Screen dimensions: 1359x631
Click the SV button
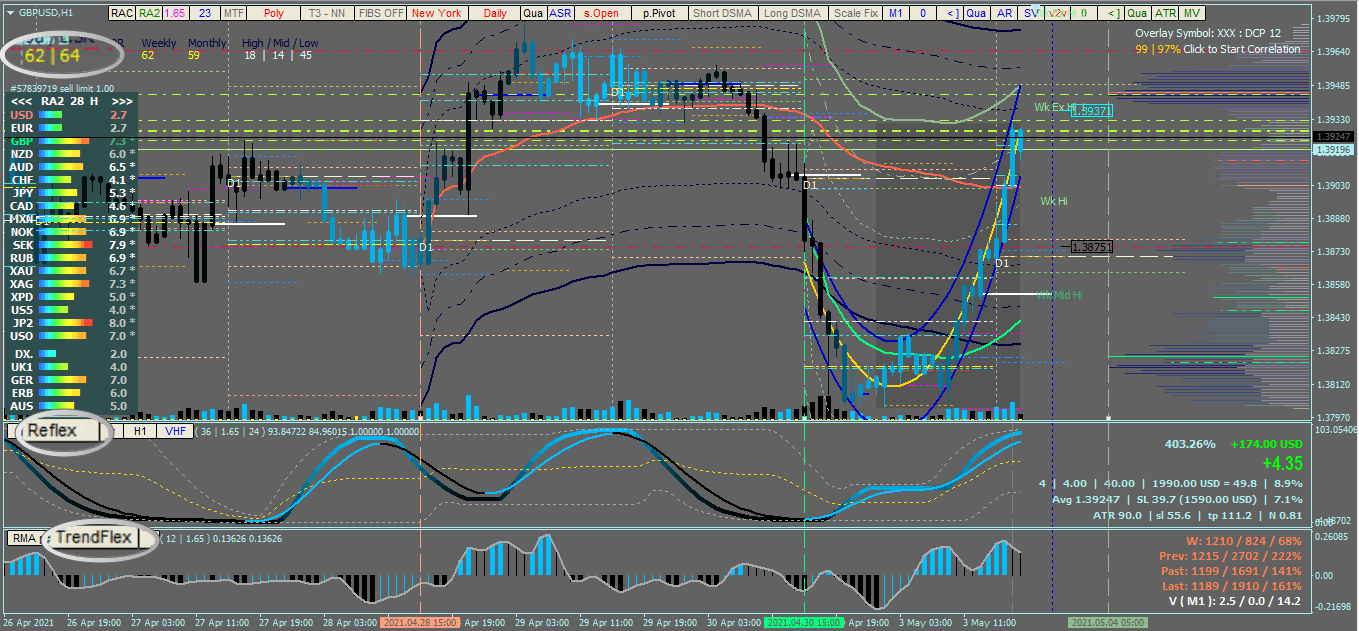point(1031,13)
